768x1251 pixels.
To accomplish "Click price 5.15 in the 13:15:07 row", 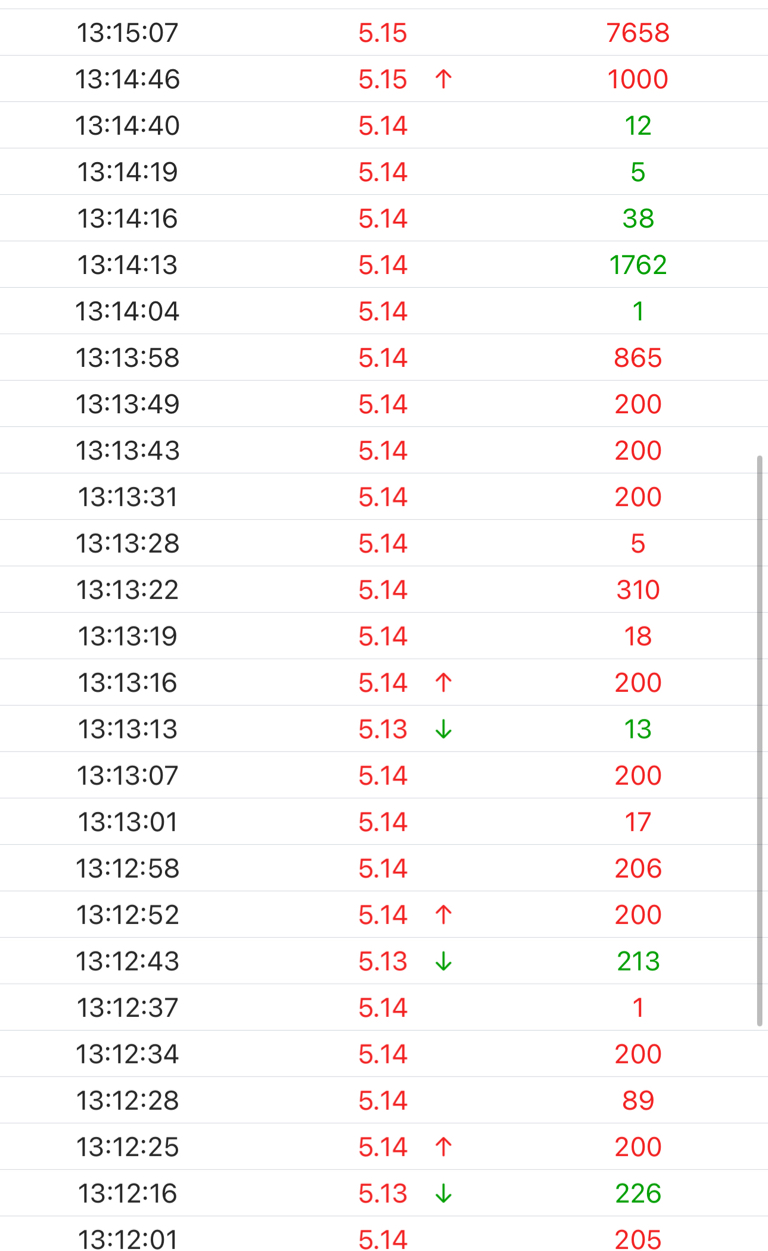I will (x=383, y=33).
